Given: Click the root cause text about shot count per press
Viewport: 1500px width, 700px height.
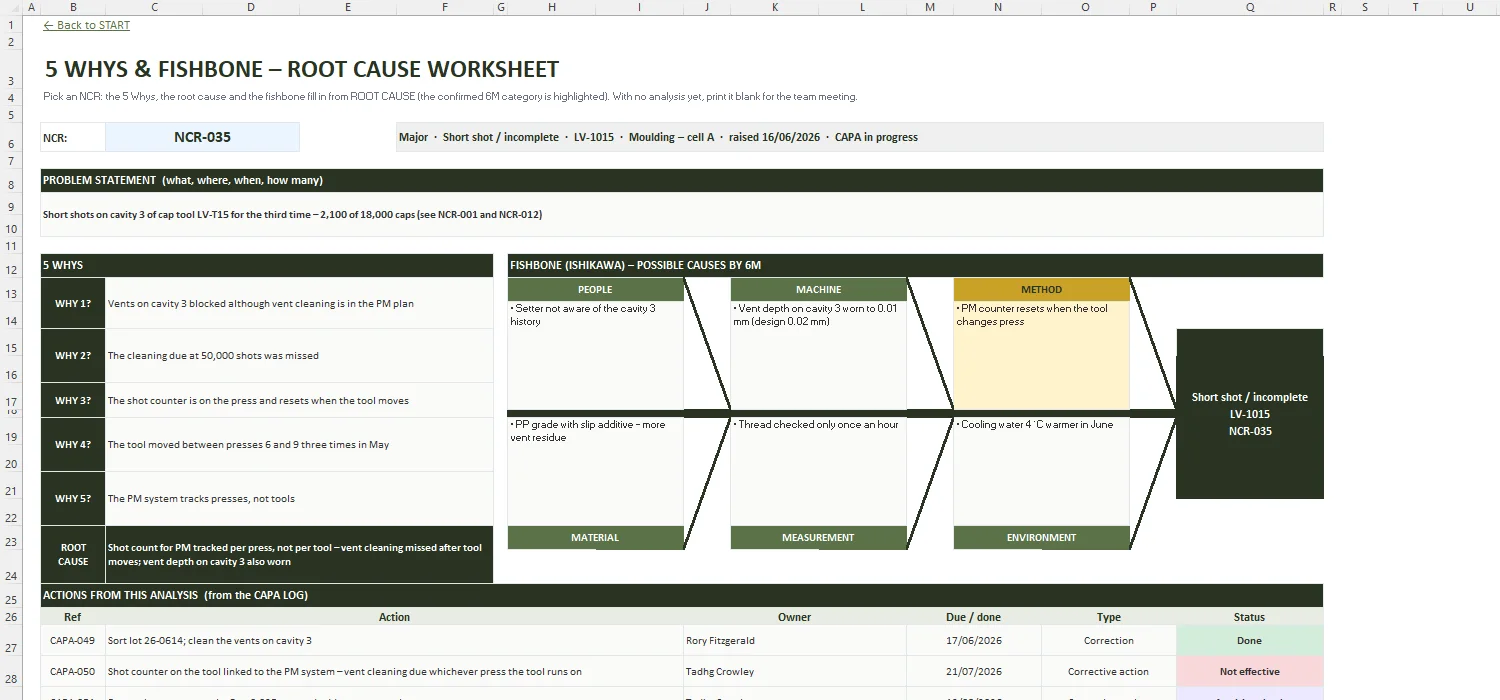Looking at the screenshot, I should 299,554.
